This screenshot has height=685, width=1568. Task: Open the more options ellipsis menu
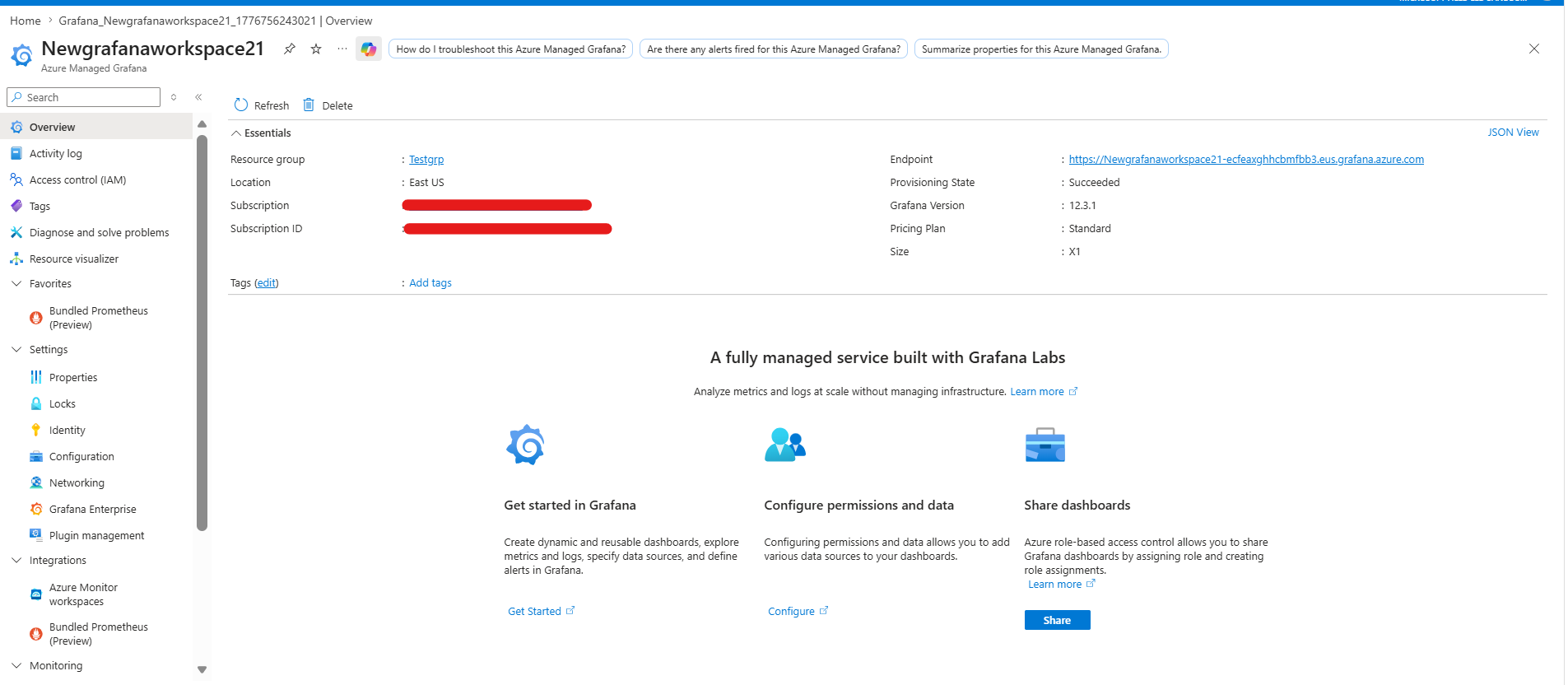[342, 49]
